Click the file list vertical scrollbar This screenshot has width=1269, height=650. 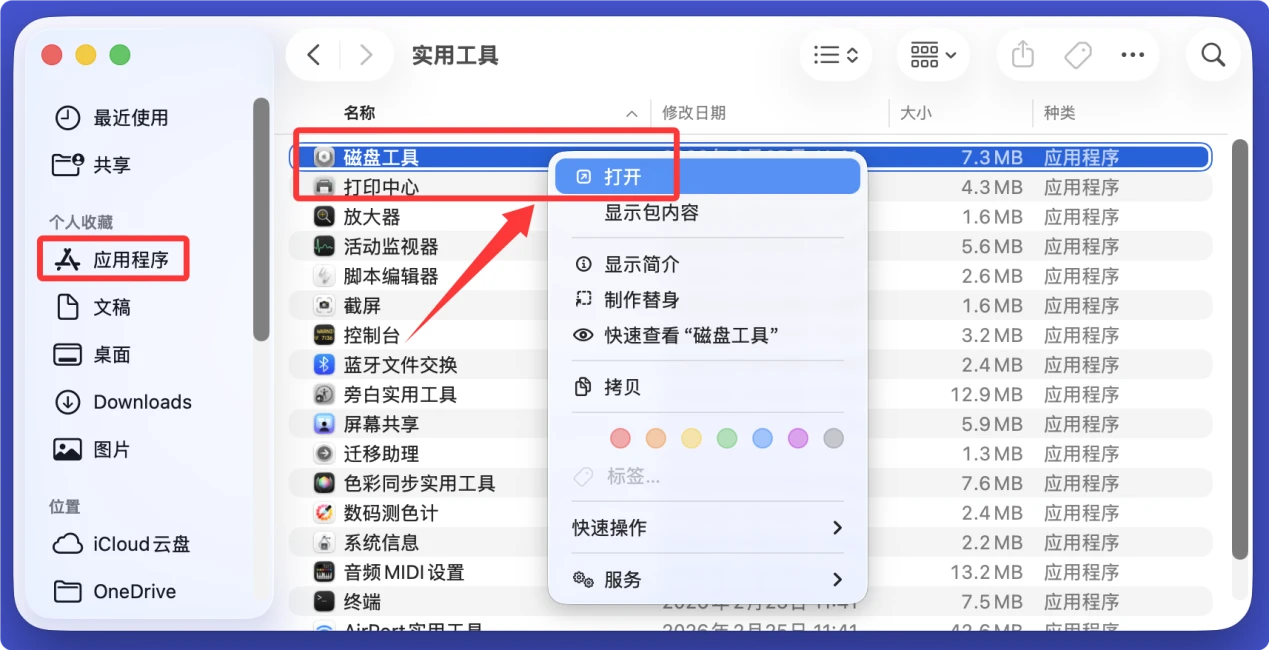point(1240,348)
